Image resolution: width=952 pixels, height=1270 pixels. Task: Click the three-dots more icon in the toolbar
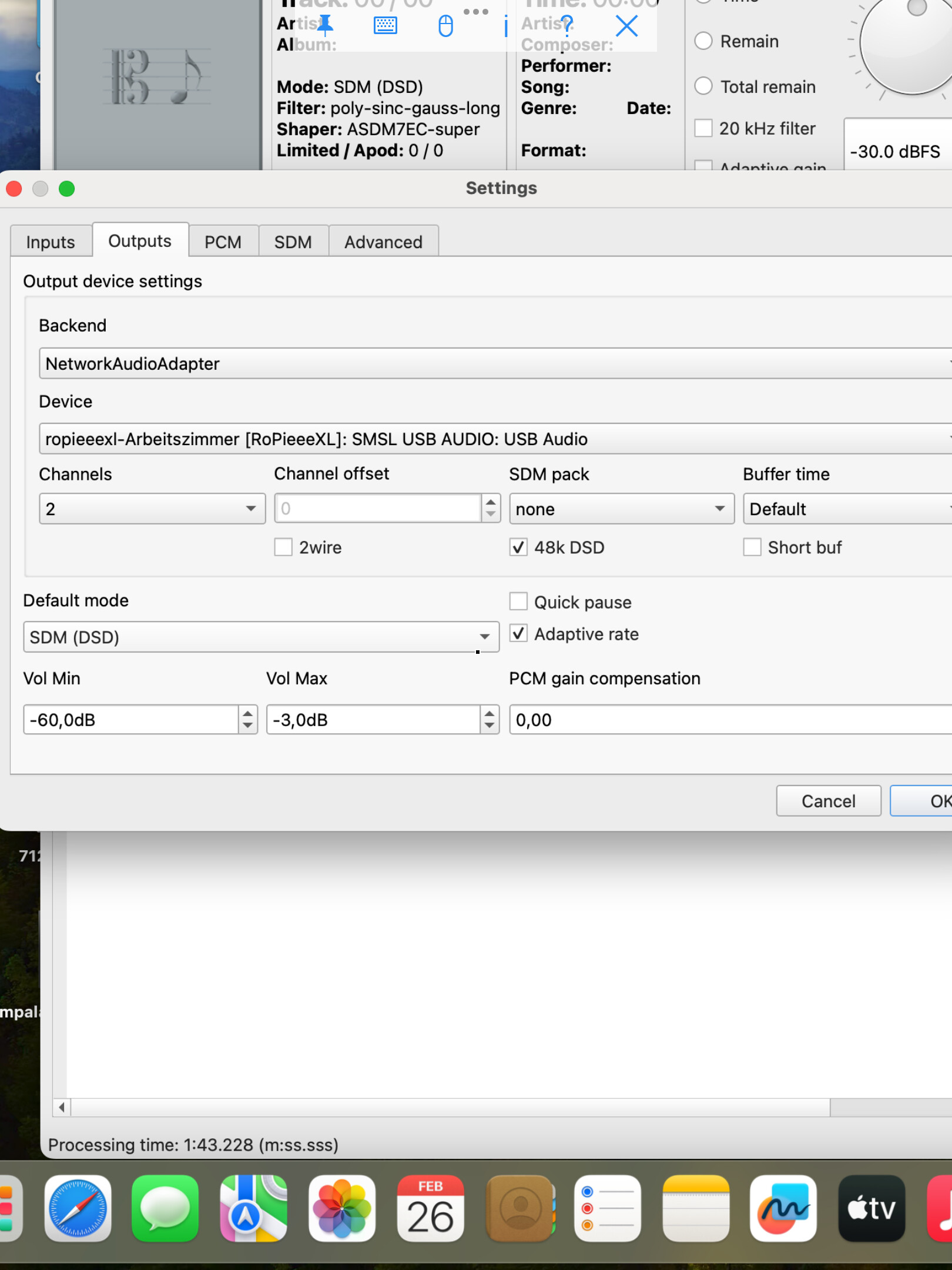click(476, 12)
